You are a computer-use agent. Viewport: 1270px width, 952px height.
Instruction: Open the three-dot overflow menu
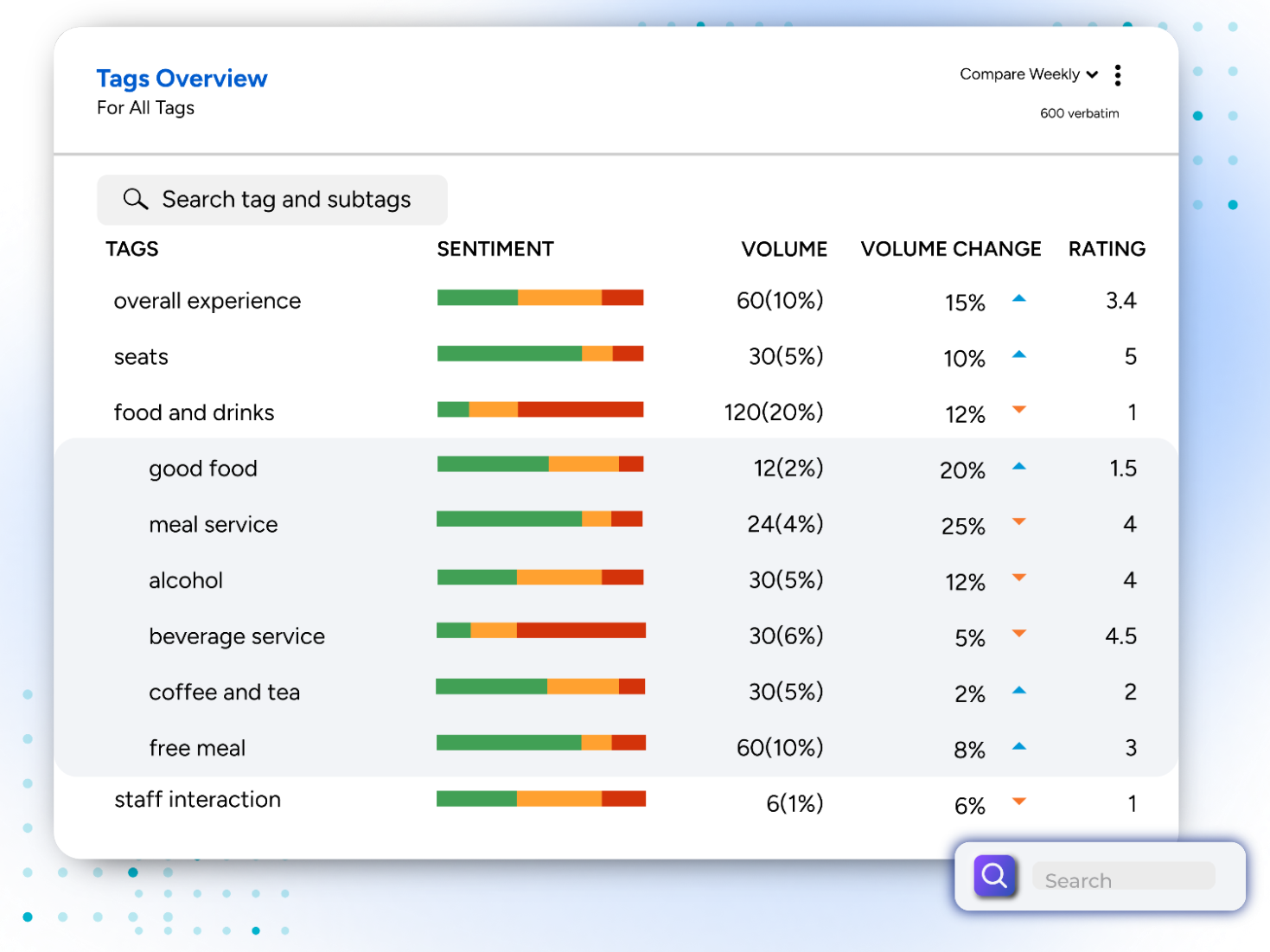[1118, 75]
